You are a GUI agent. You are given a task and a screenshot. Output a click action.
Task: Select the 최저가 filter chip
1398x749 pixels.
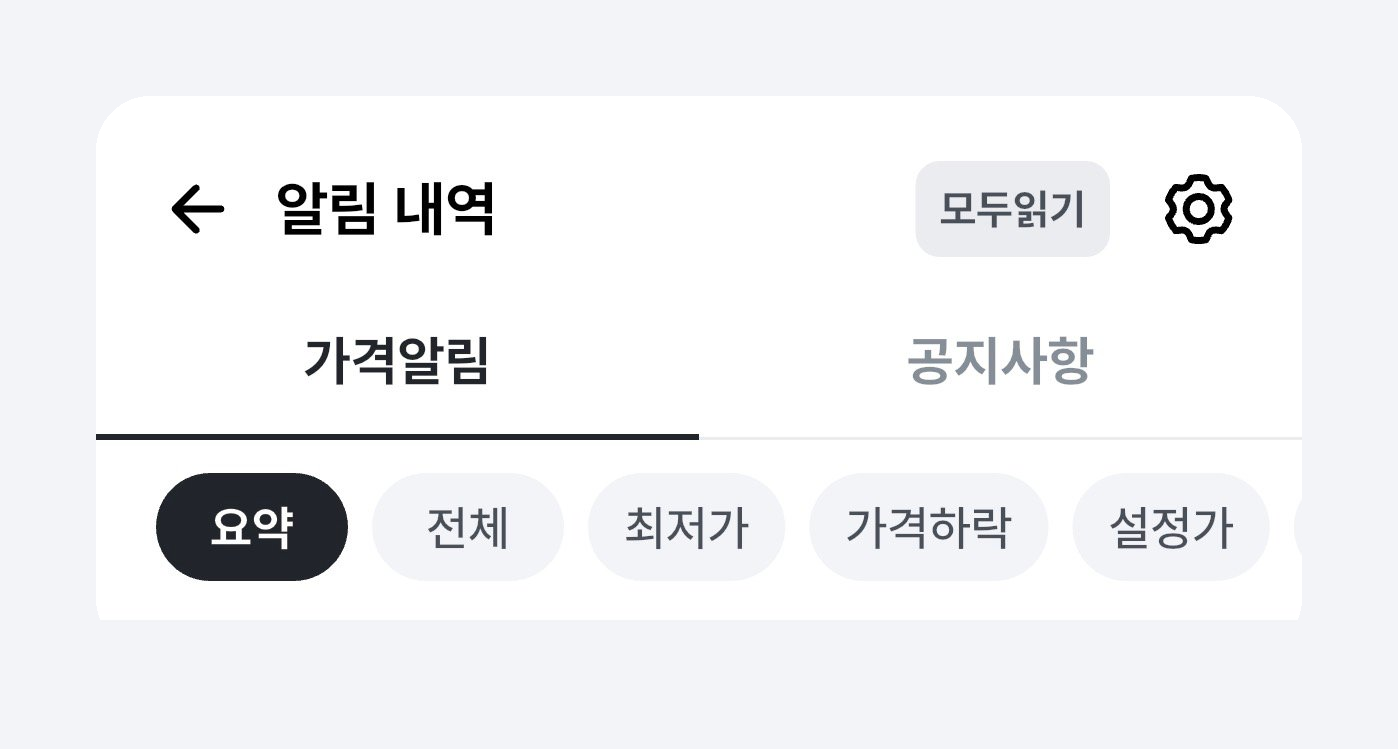click(686, 527)
